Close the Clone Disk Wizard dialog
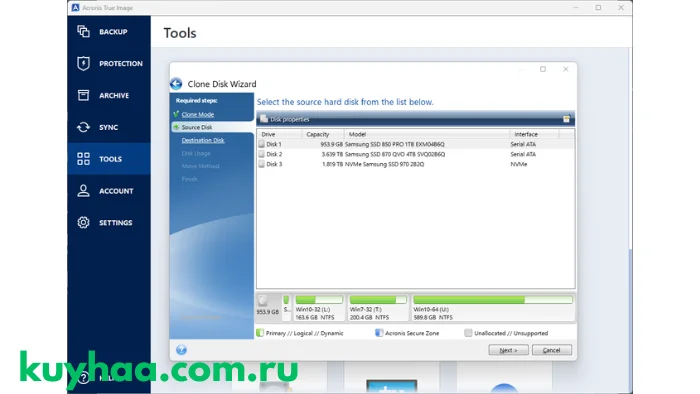The width and height of the screenshot is (700, 394). click(566, 69)
